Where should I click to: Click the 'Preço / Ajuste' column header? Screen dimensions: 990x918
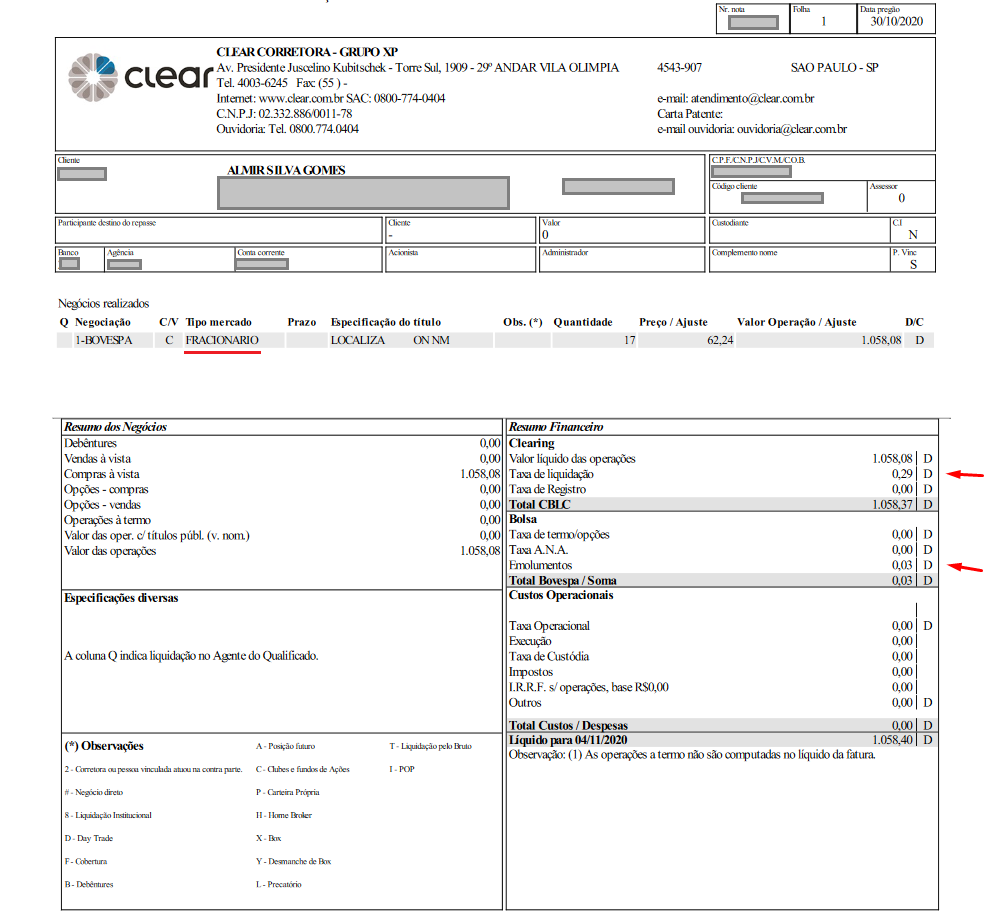point(673,322)
